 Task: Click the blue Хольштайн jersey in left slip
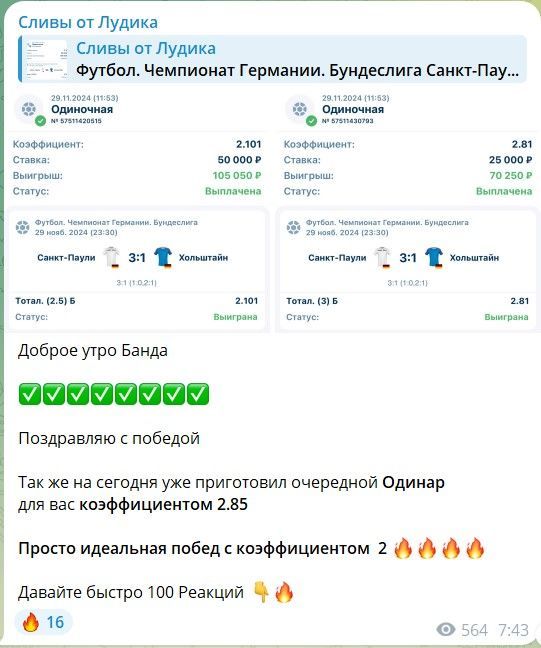click(x=163, y=257)
